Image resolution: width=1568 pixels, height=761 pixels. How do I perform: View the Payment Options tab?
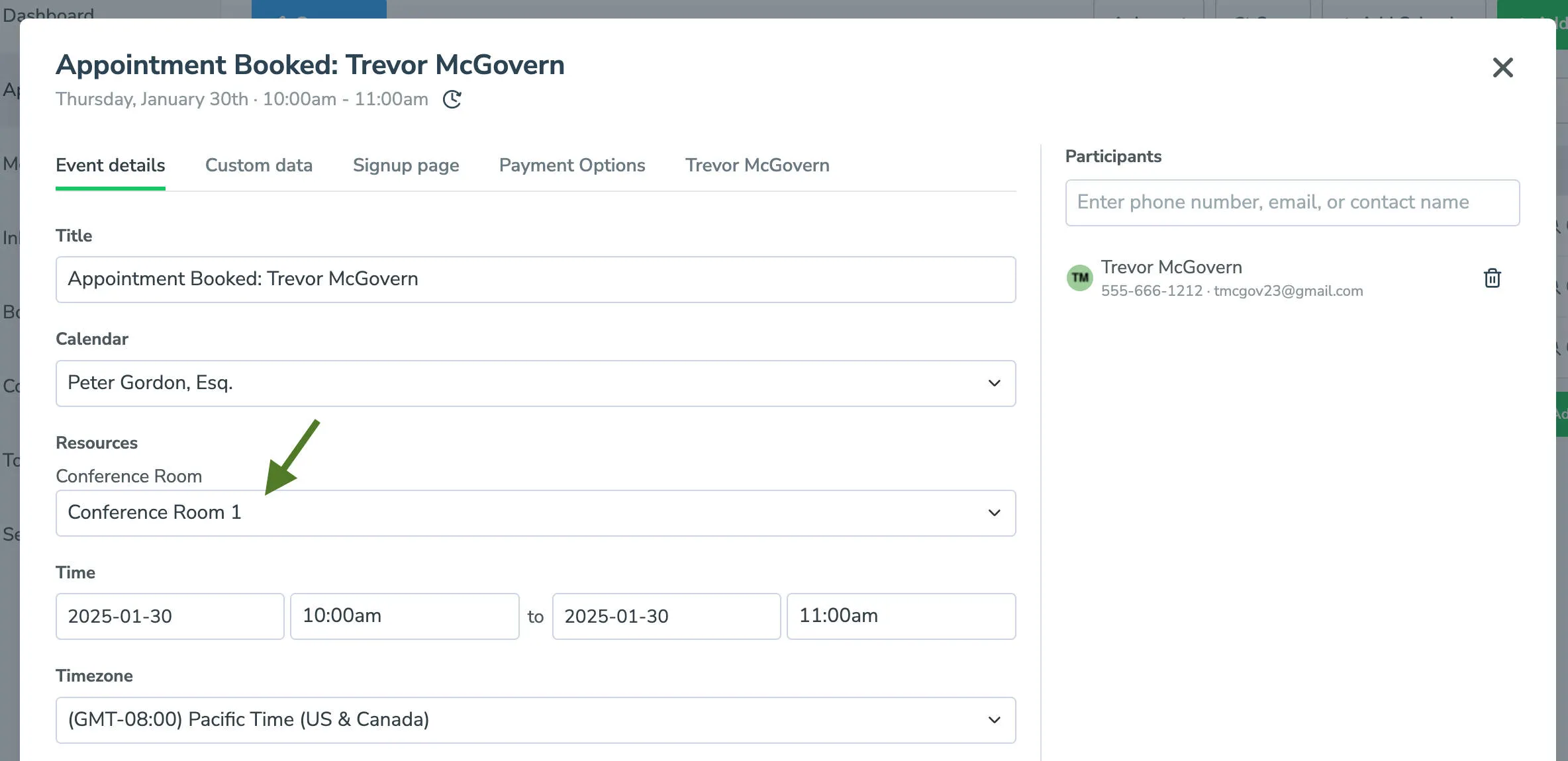[571, 165]
